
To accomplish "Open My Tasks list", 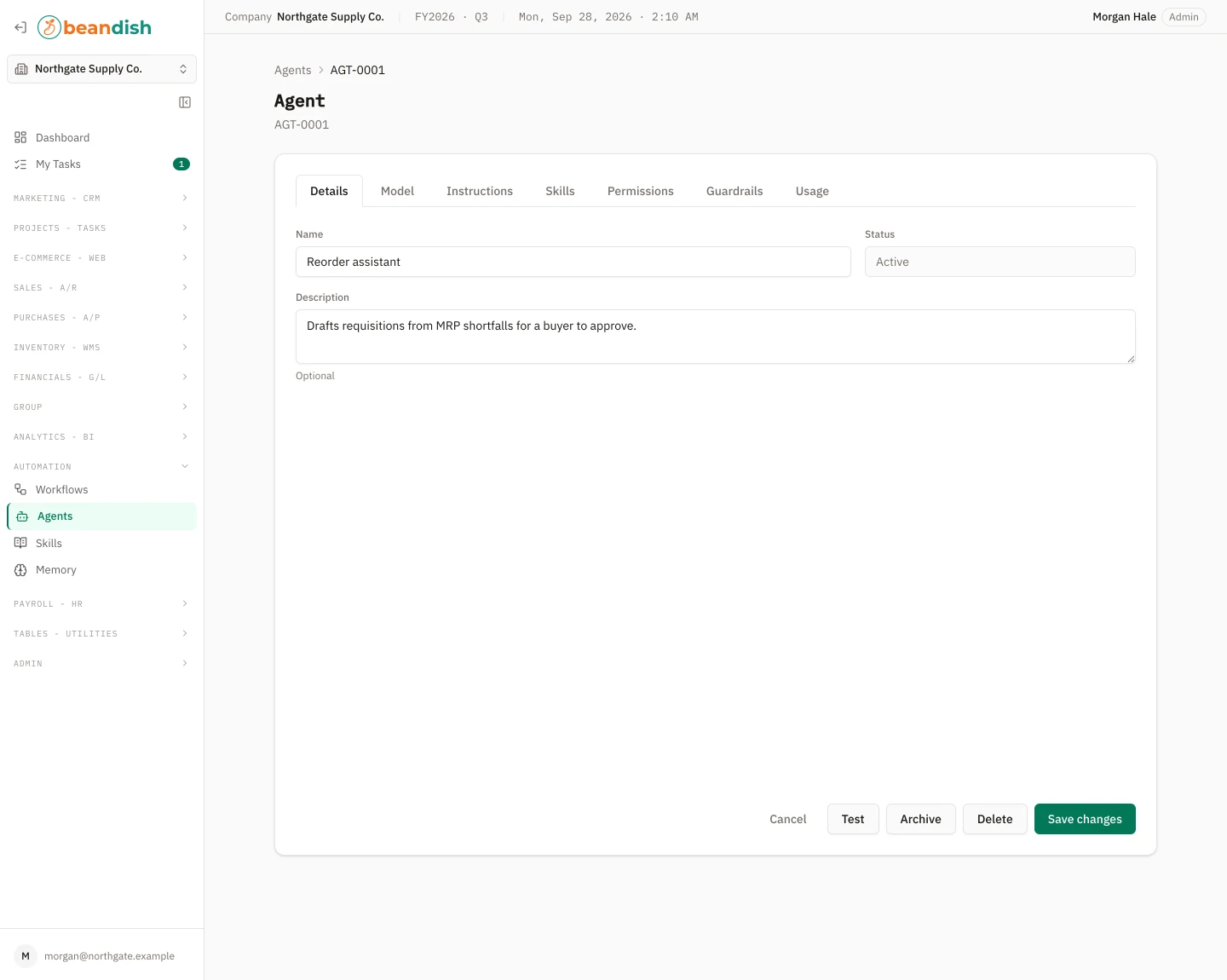I will click(102, 164).
